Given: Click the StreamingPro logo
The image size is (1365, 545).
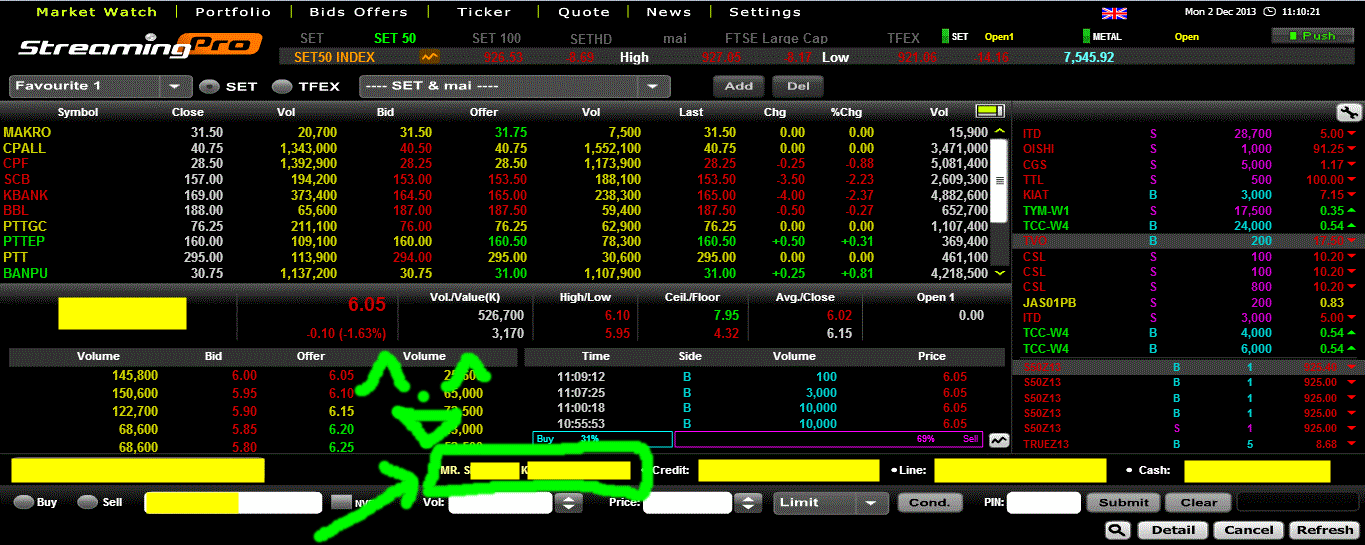Looking at the screenshot, I should [139, 47].
